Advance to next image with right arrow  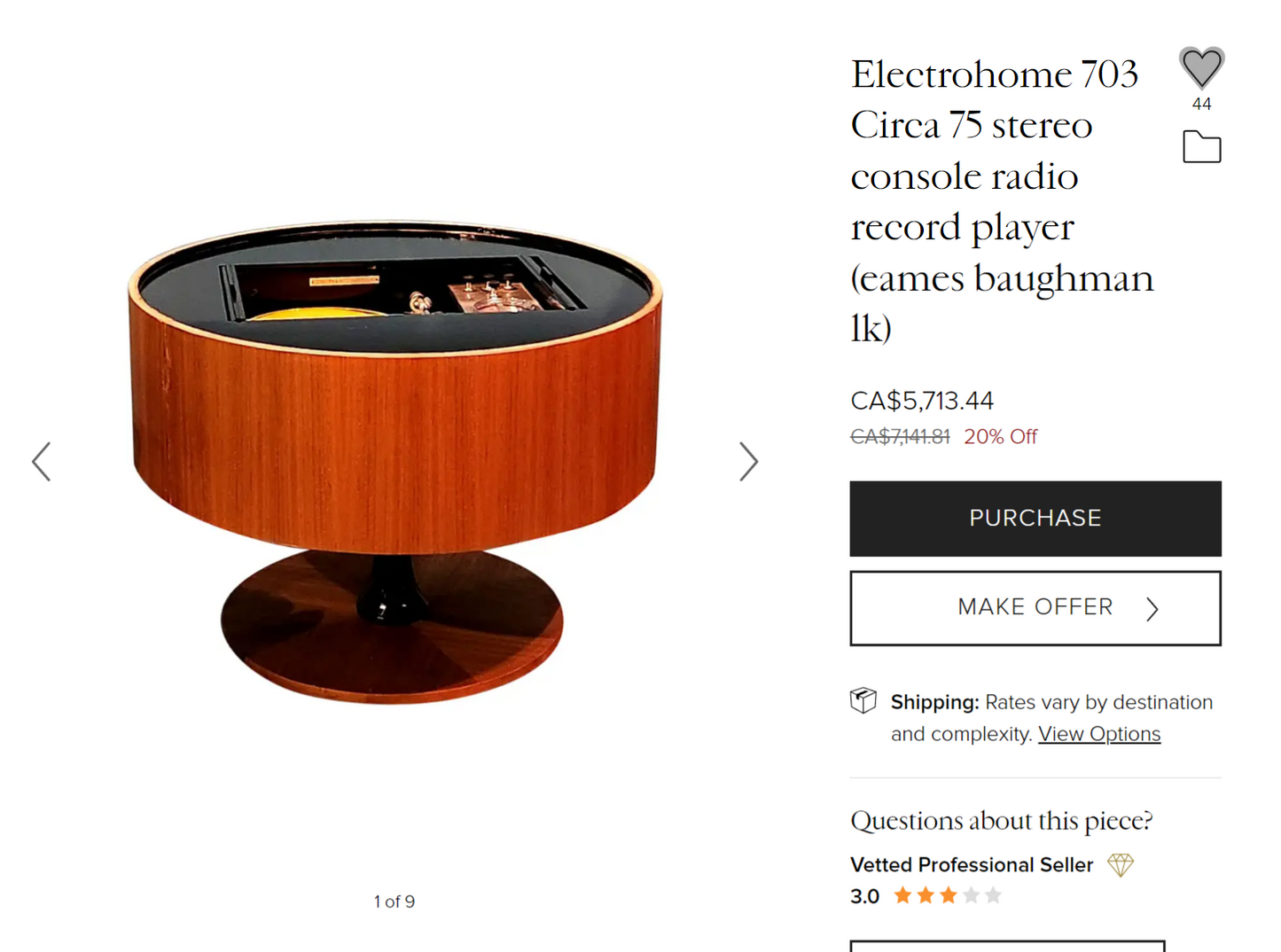point(749,462)
